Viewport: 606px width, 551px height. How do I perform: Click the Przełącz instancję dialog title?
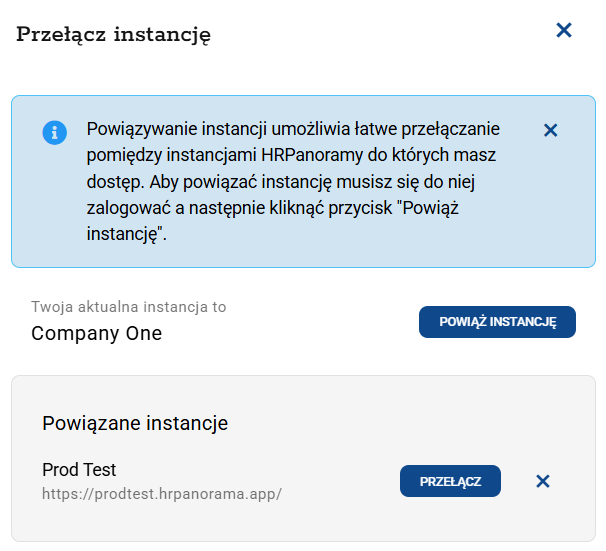click(114, 35)
